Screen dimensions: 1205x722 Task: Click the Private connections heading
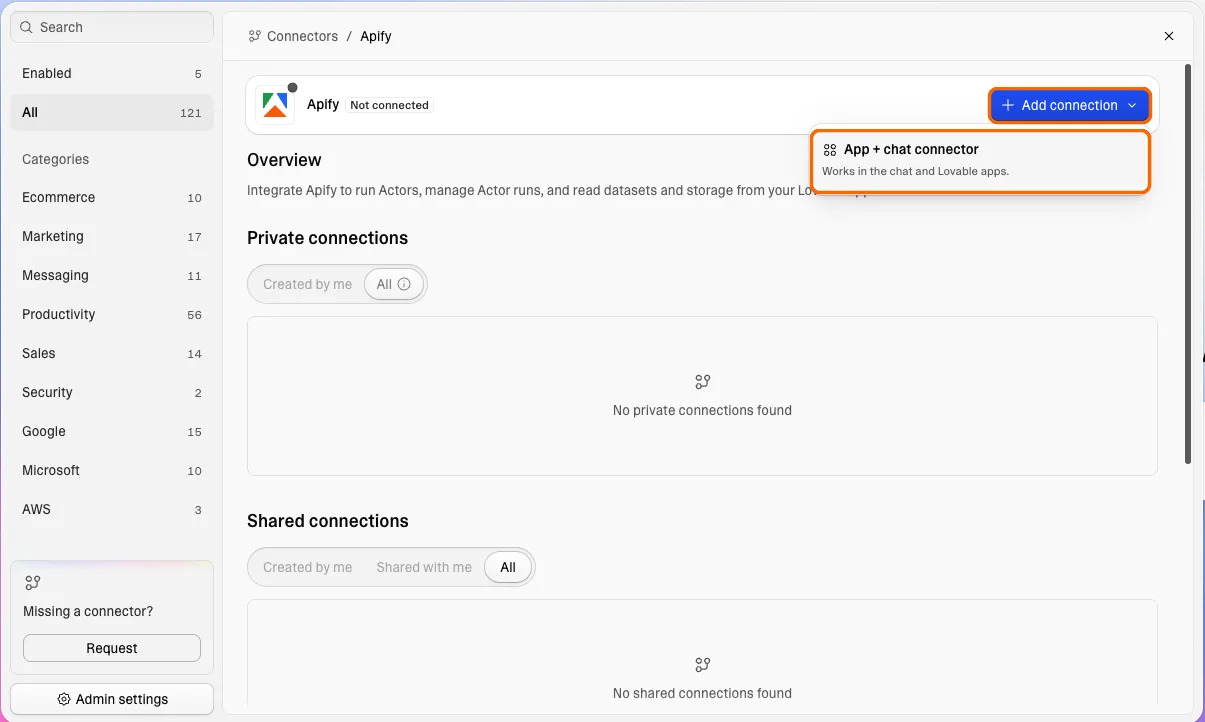click(327, 238)
